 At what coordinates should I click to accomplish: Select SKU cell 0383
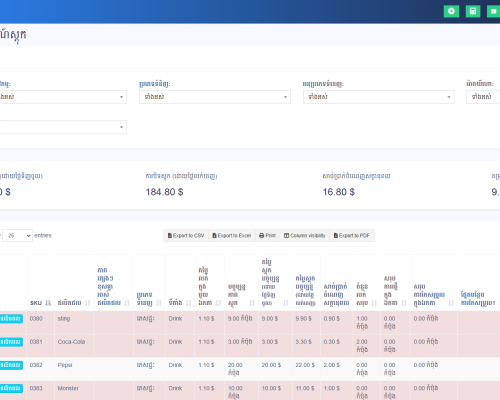[x=36, y=389]
